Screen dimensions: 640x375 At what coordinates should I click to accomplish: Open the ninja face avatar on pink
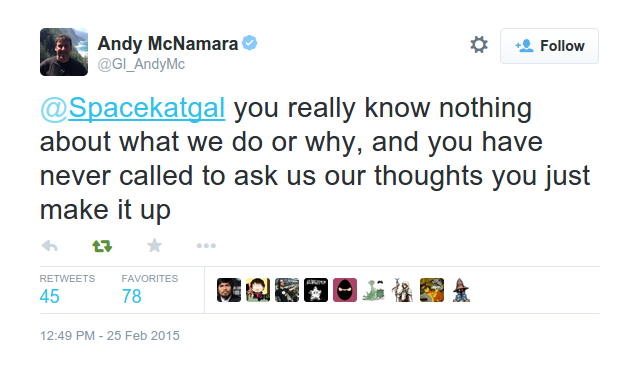tap(345, 290)
